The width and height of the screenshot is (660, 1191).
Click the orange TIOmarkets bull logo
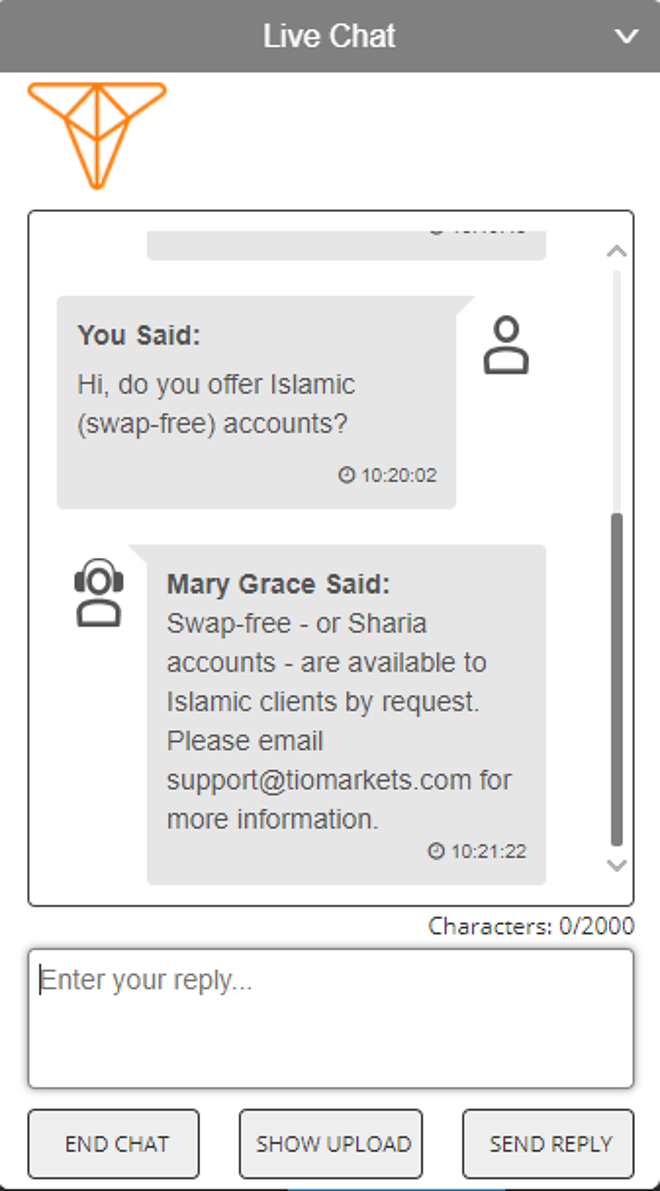point(96,135)
